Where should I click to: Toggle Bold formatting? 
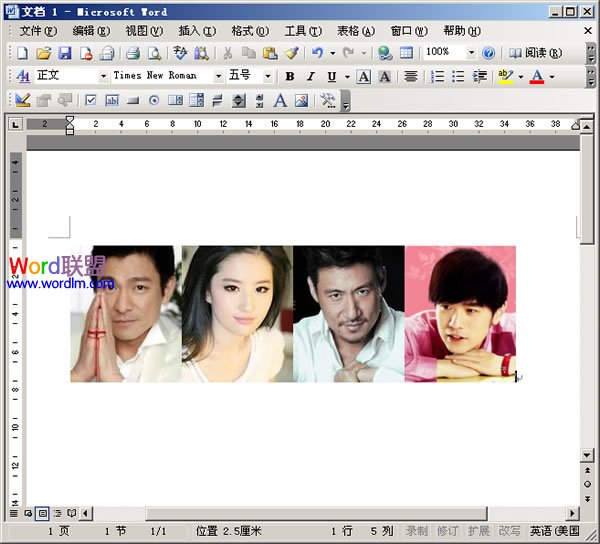[x=290, y=76]
